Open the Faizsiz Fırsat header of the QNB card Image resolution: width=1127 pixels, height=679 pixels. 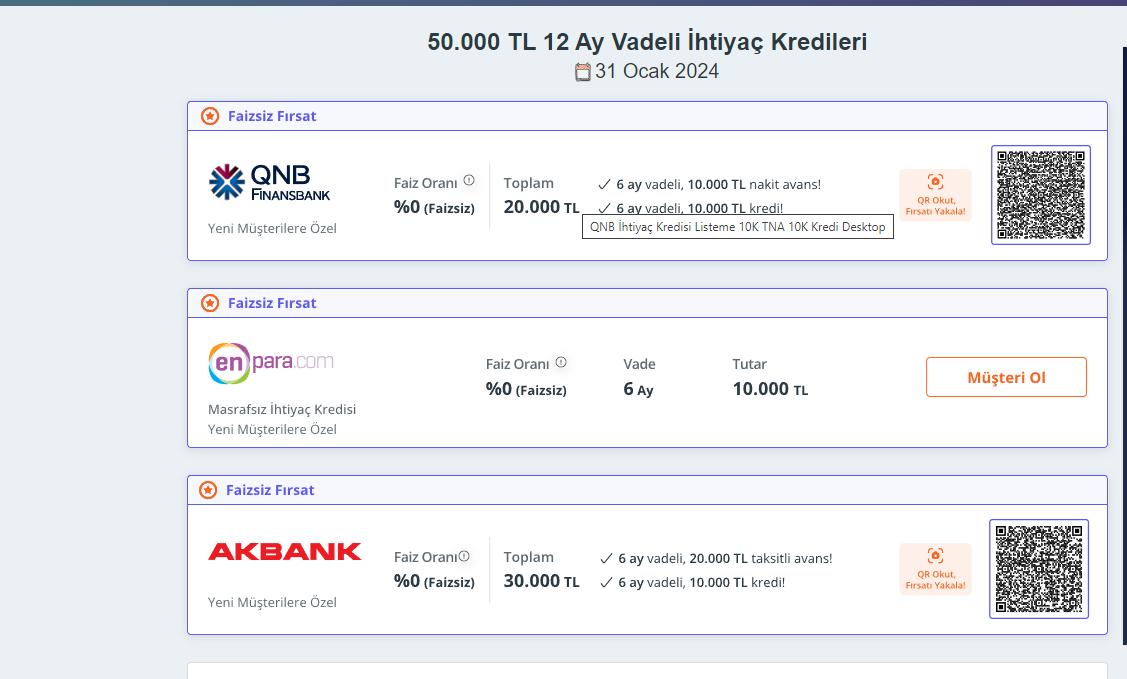647,116
